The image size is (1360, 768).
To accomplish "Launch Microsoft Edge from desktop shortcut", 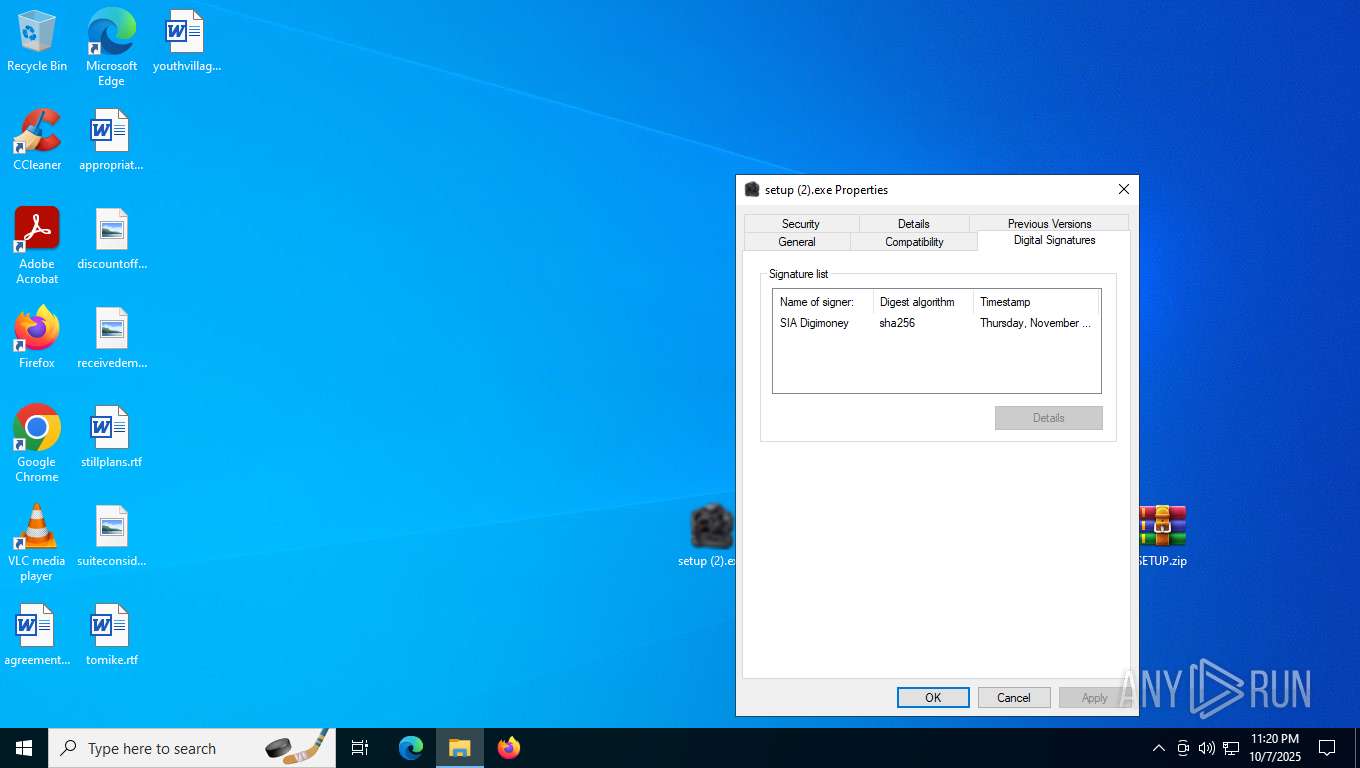I will (x=111, y=47).
